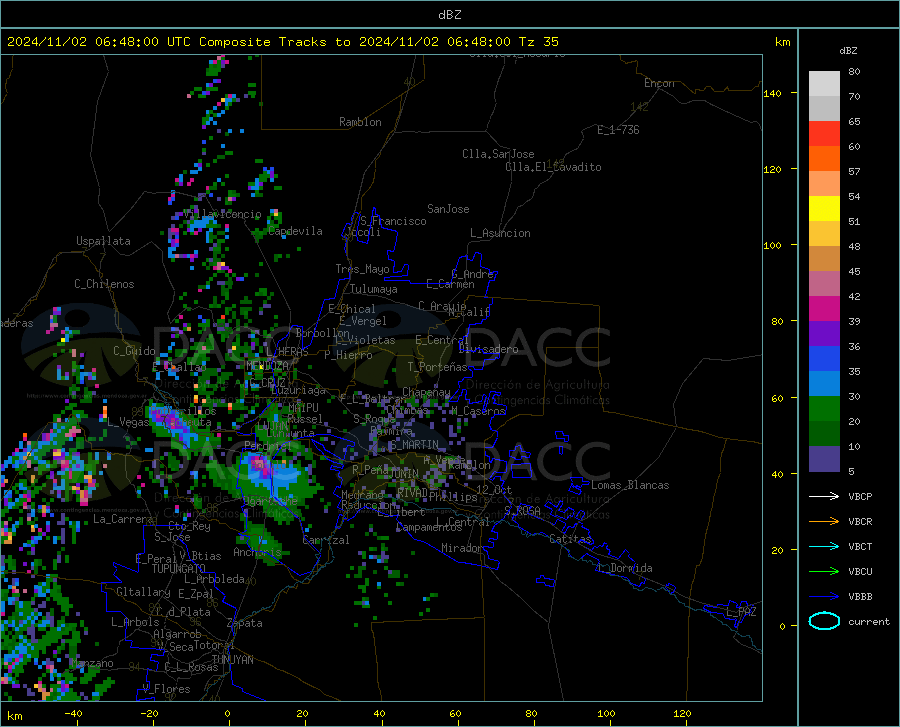The image size is (900, 727).
Task: Click the dBZ title at the top
Action: 449,15
